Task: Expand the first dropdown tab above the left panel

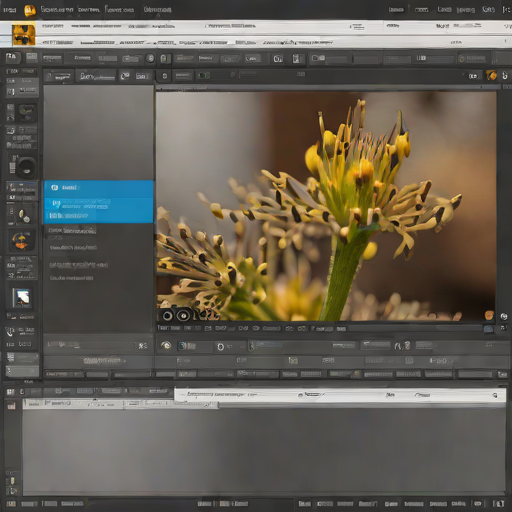Action: tap(59, 77)
